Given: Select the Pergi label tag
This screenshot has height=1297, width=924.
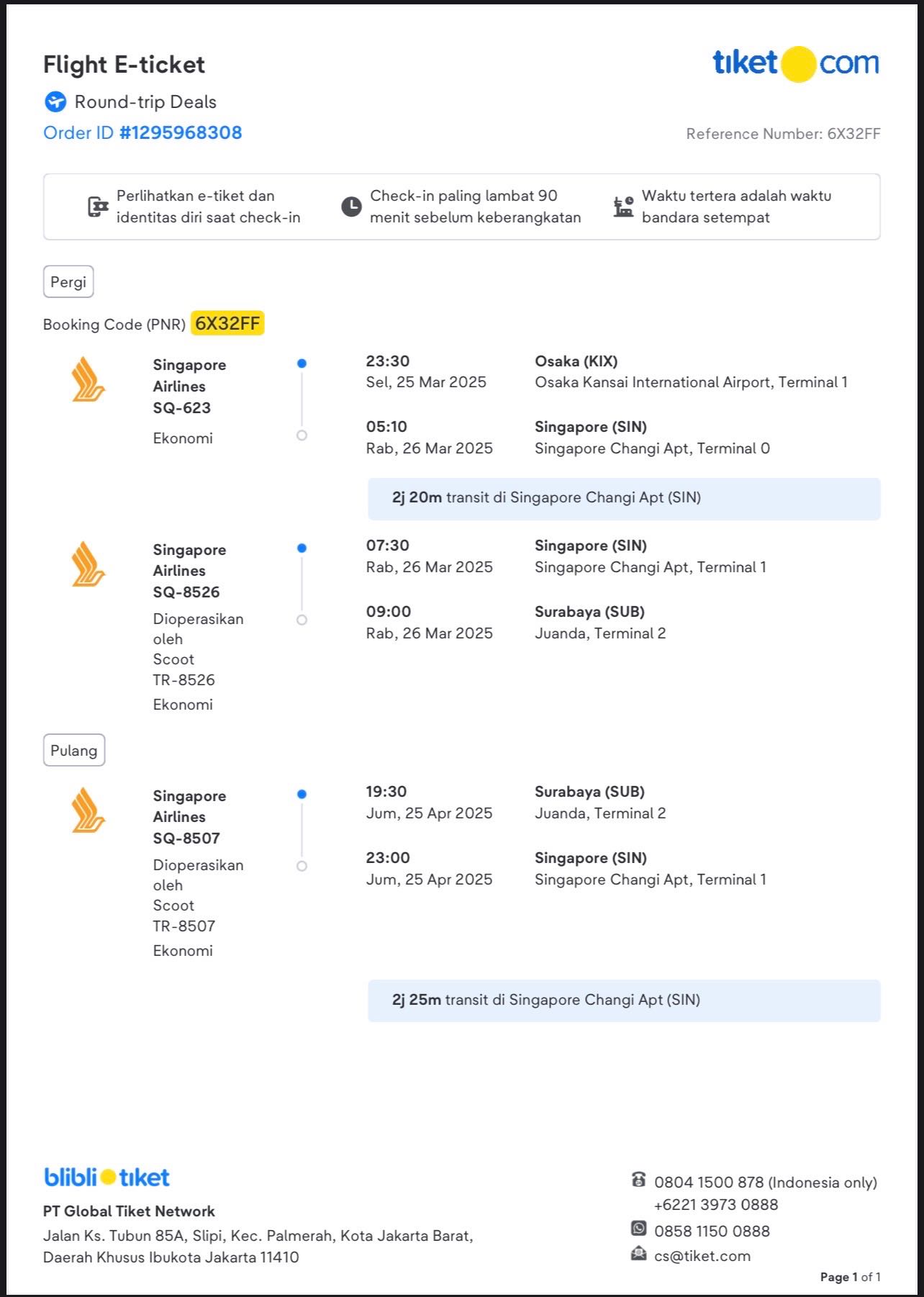Looking at the screenshot, I should click(68, 281).
